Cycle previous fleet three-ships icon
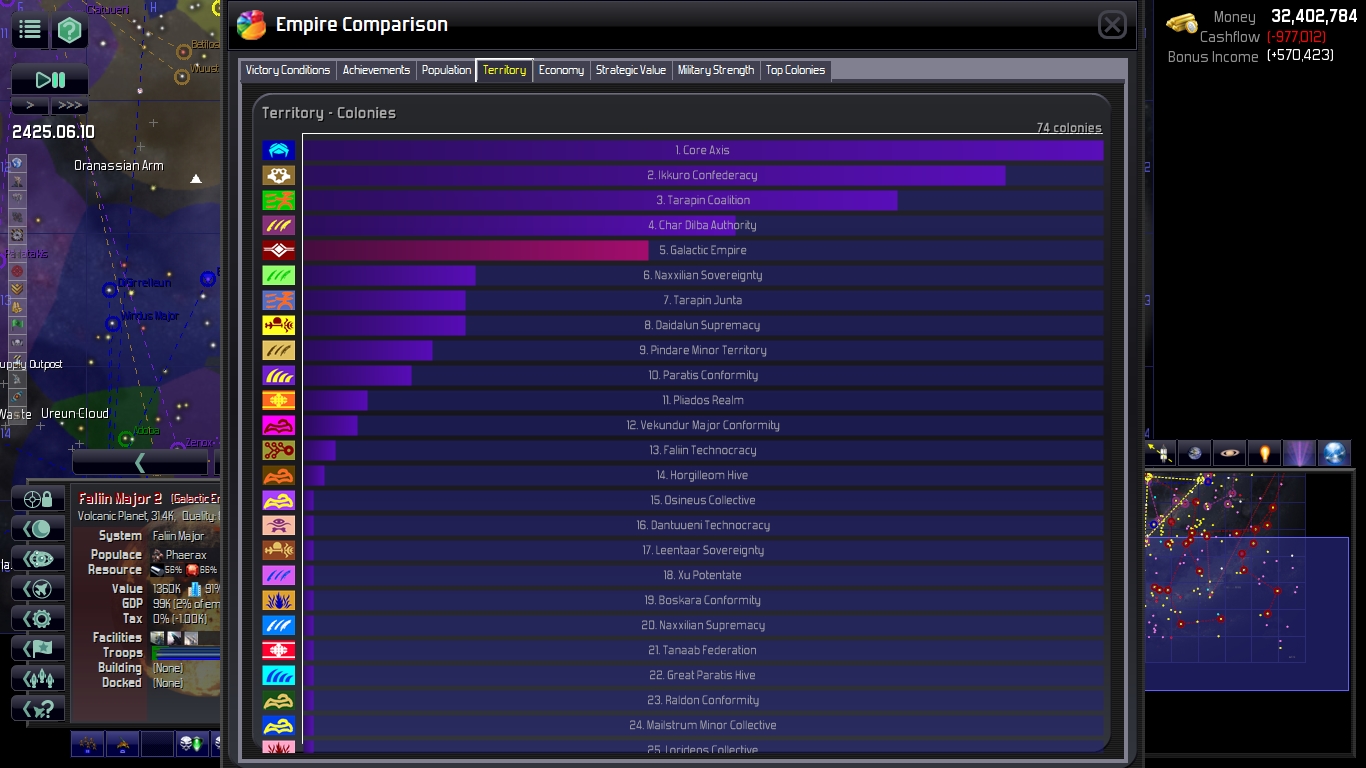 tap(39, 678)
